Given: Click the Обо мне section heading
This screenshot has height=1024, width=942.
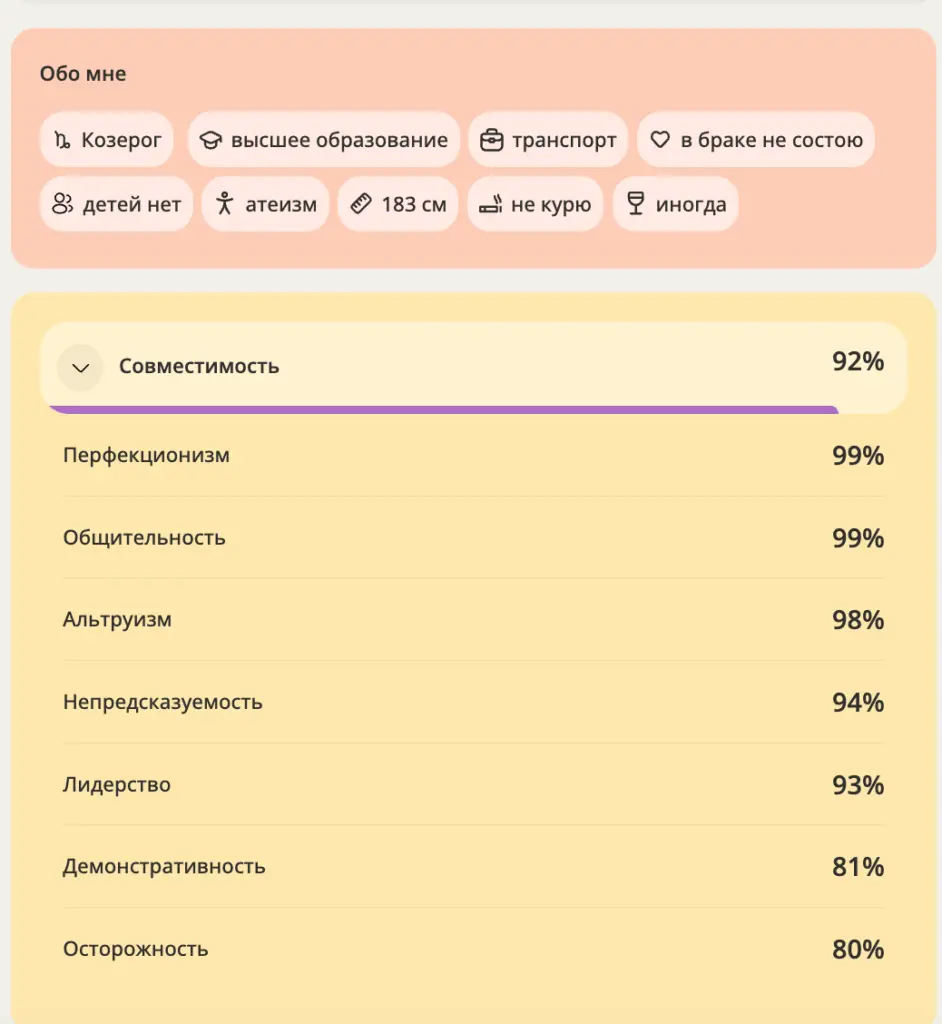Looking at the screenshot, I should point(81,73).
